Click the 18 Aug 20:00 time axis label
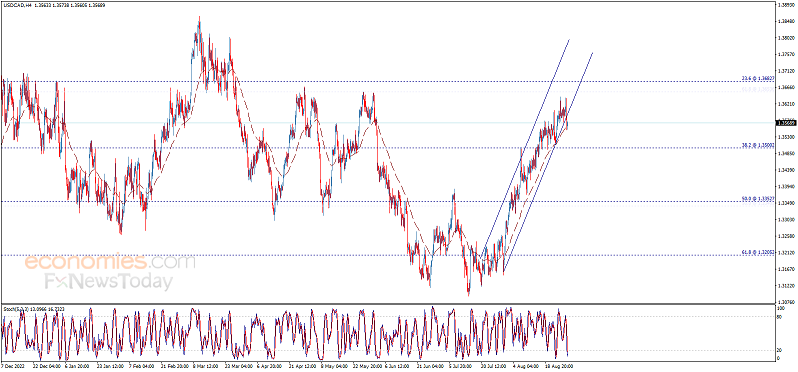 (558, 365)
